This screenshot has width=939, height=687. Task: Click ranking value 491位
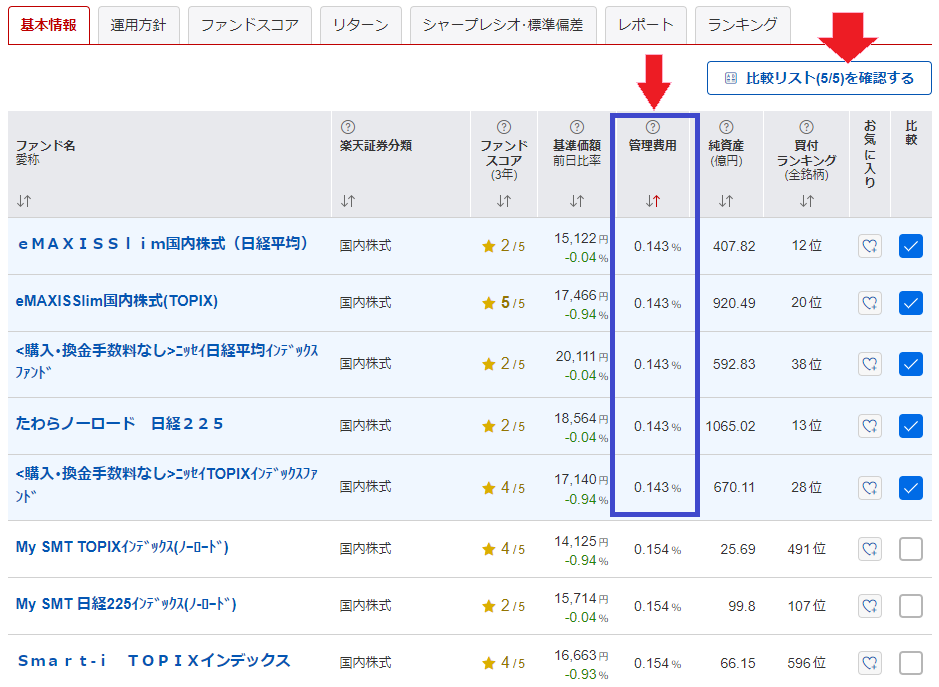pyautogui.click(x=806, y=549)
